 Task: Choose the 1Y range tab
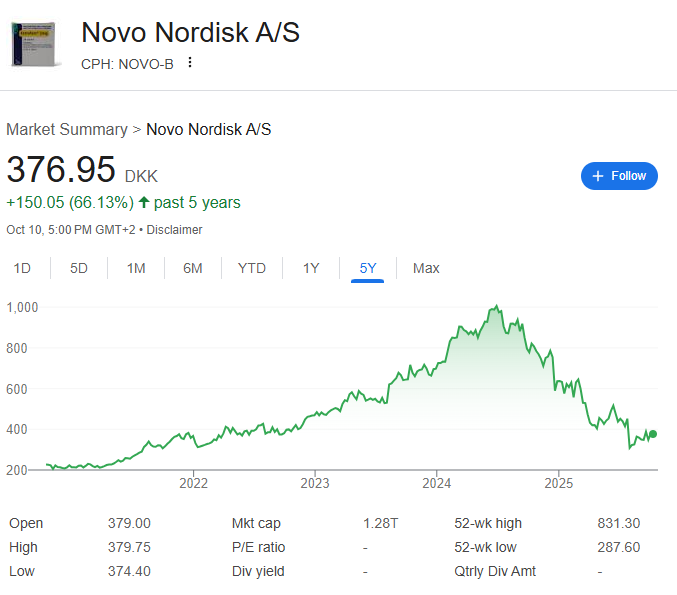[311, 268]
